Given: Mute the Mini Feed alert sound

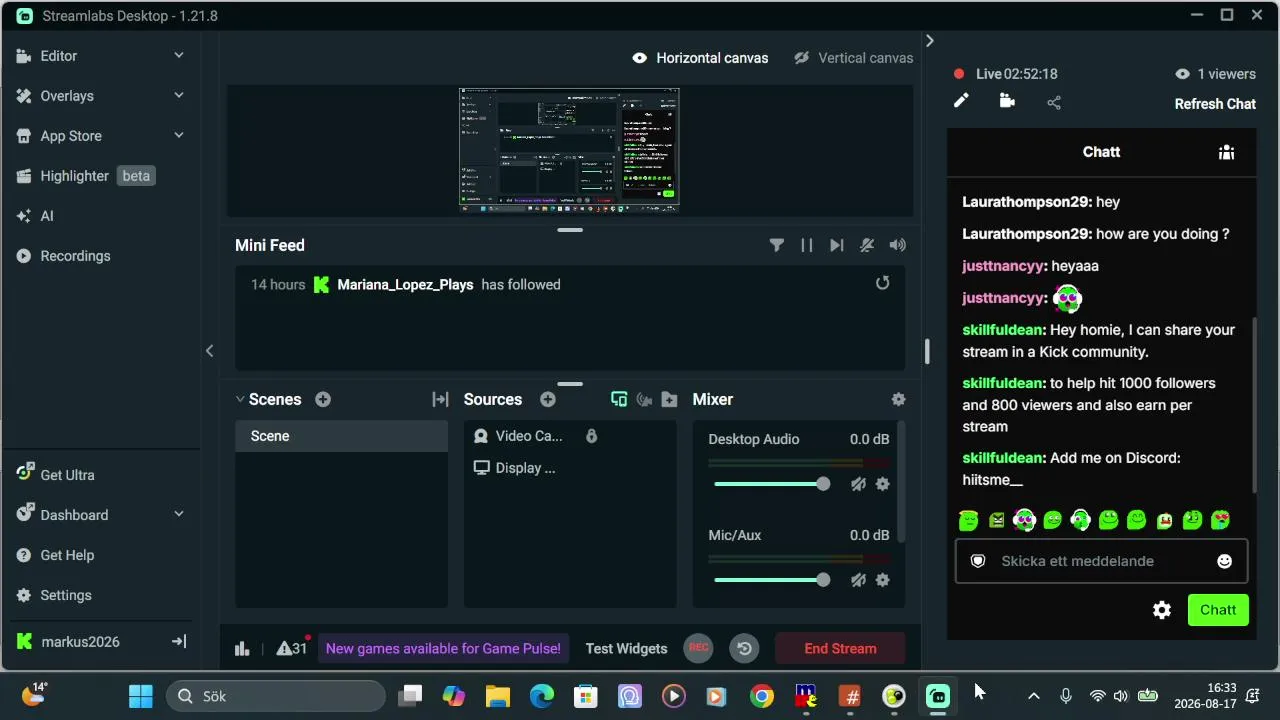Looking at the screenshot, I should click(x=898, y=245).
